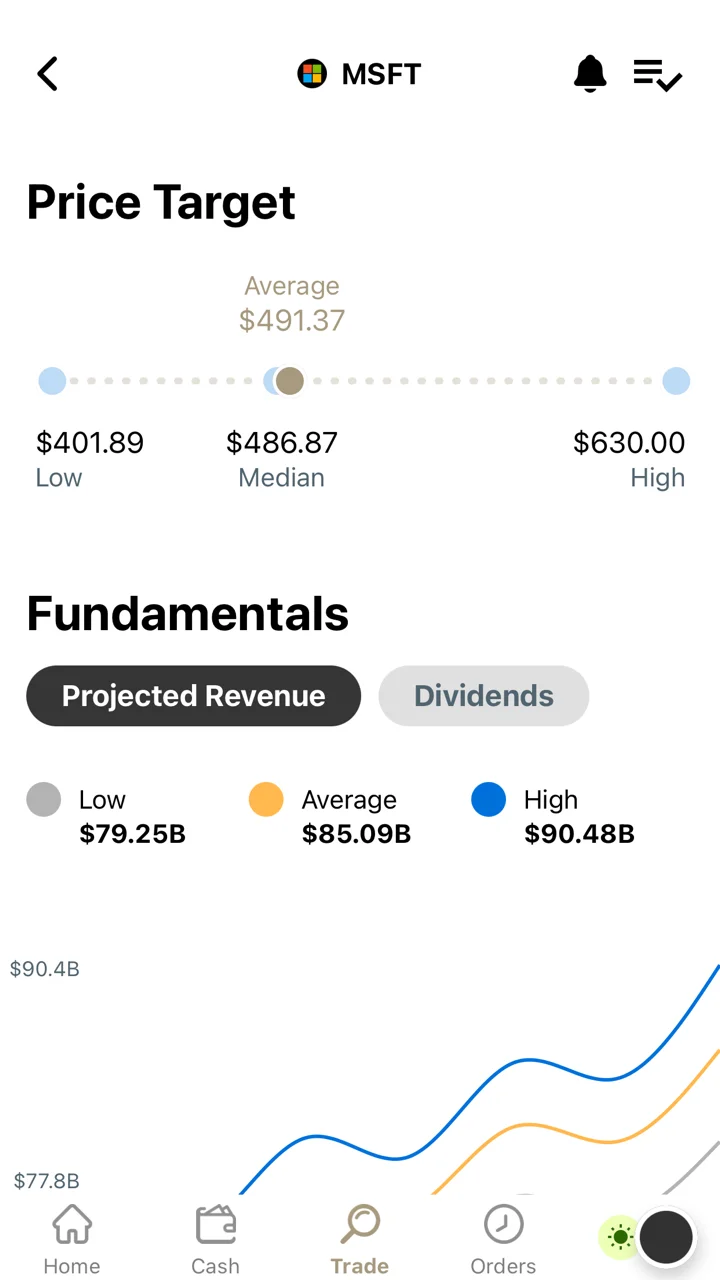Tap the High price target dot
This screenshot has width=720, height=1280.
[676, 381]
